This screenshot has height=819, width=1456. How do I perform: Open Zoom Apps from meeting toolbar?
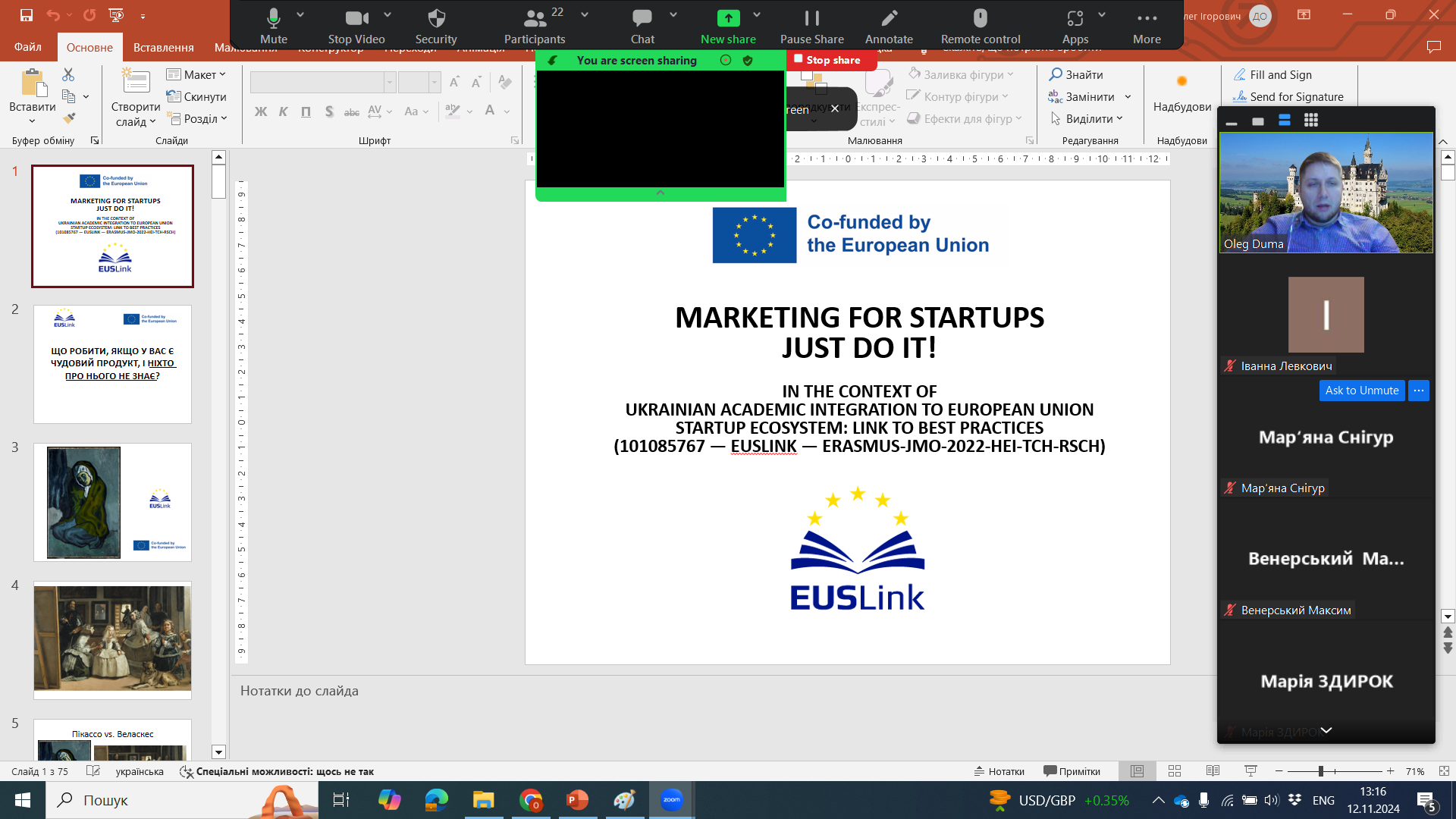point(1075,18)
